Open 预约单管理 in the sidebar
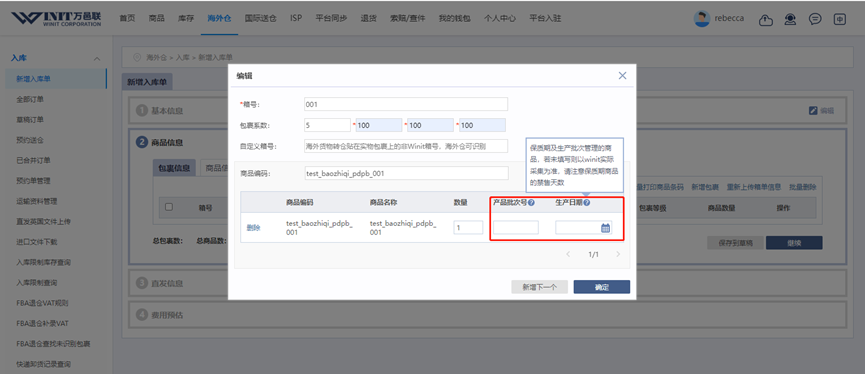 tap(34, 181)
